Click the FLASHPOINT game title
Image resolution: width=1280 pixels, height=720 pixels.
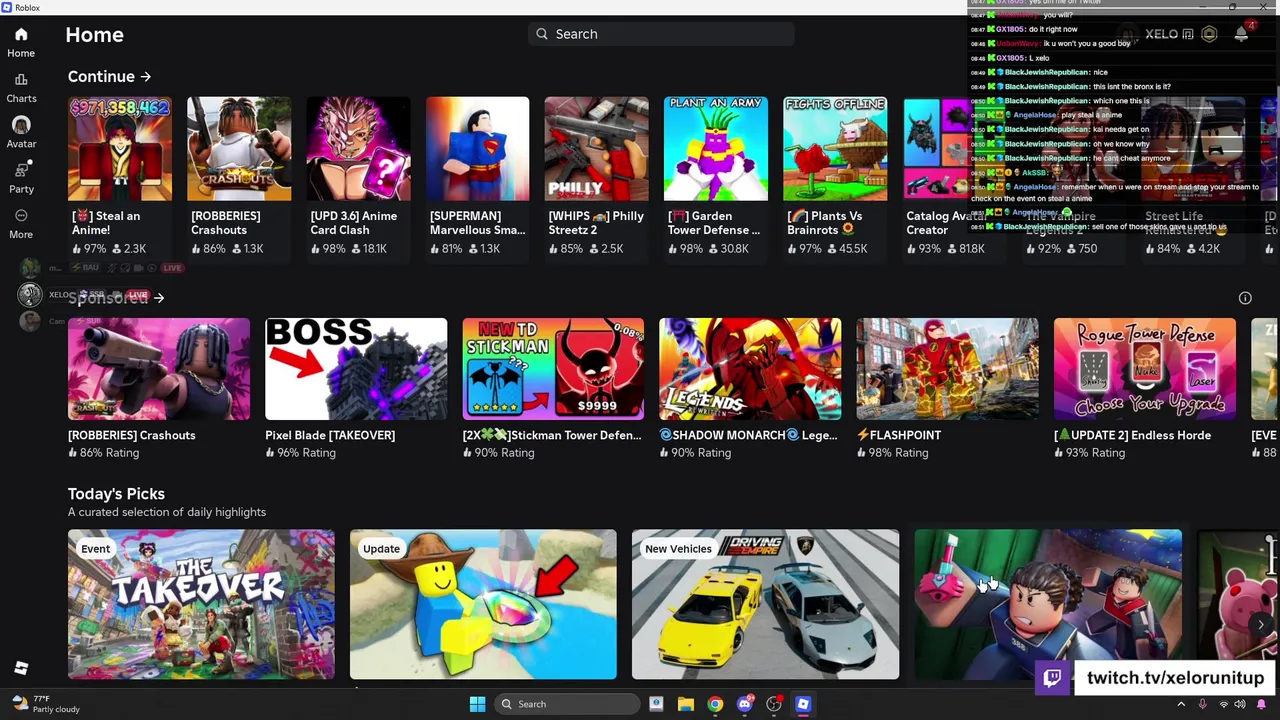(899, 435)
